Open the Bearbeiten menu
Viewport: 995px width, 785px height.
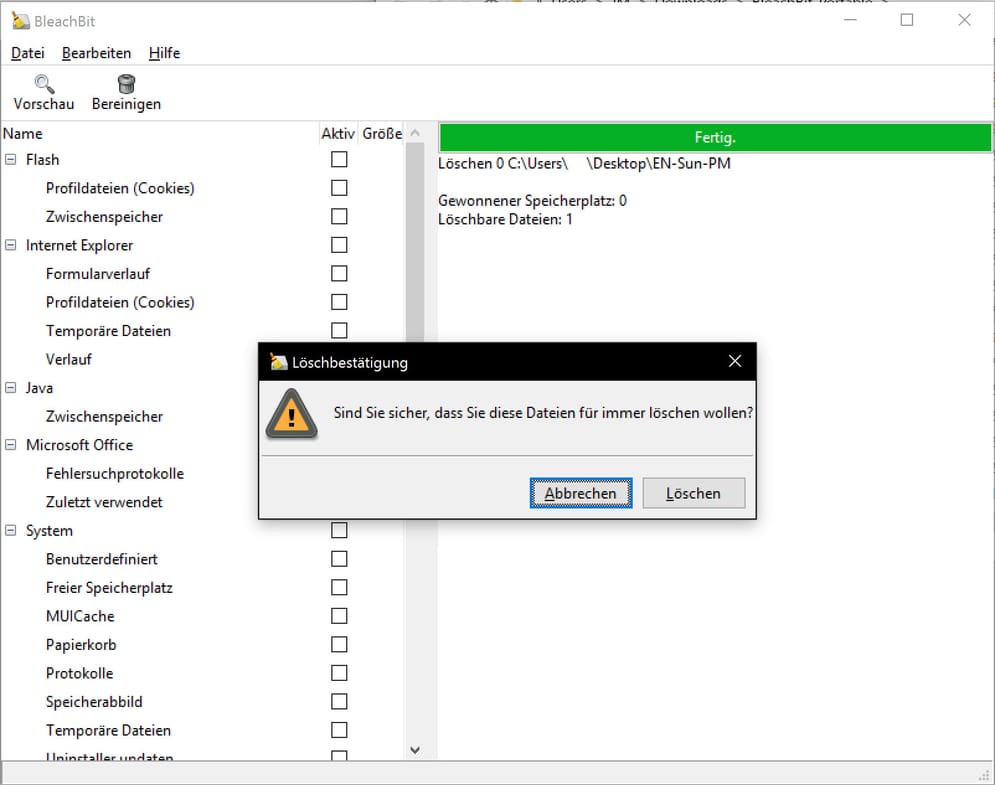point(96,53)
